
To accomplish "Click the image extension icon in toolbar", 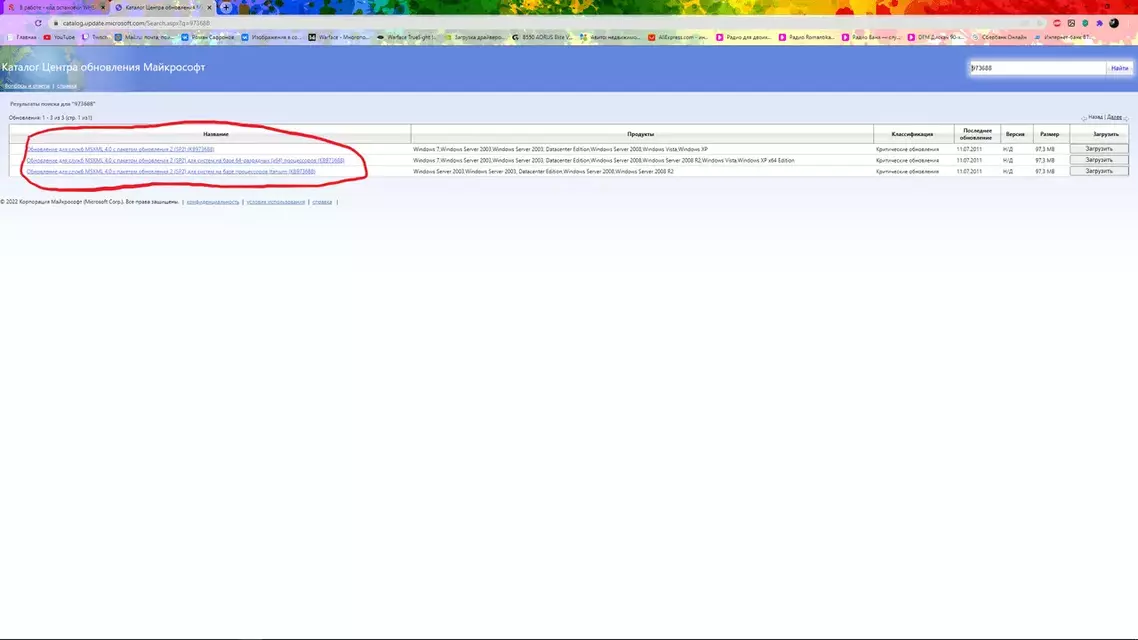I will click(1071, 23).
